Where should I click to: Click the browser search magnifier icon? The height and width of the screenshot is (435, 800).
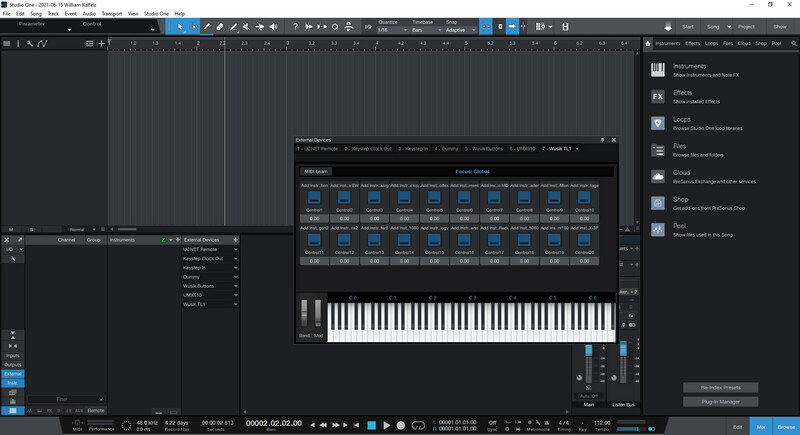tap(794, 43)
